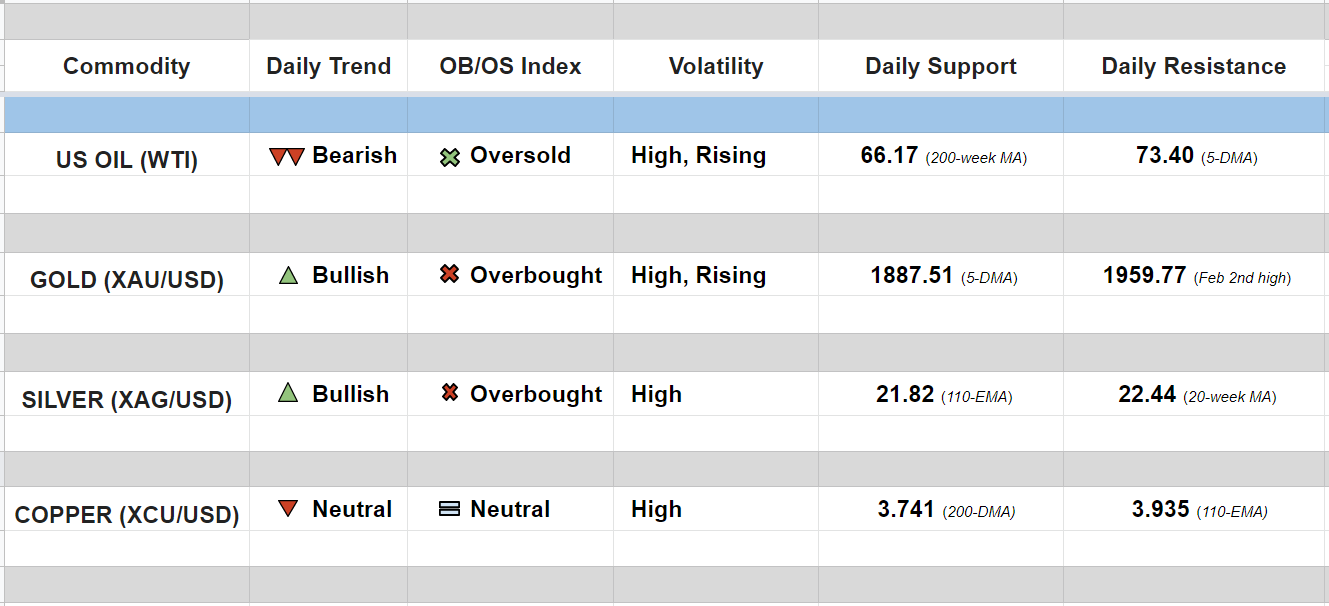Select the OB/OS Index header cell
Image resolution: width=1329 pixels, height=606 pixels.
click(x=510, y=67)
